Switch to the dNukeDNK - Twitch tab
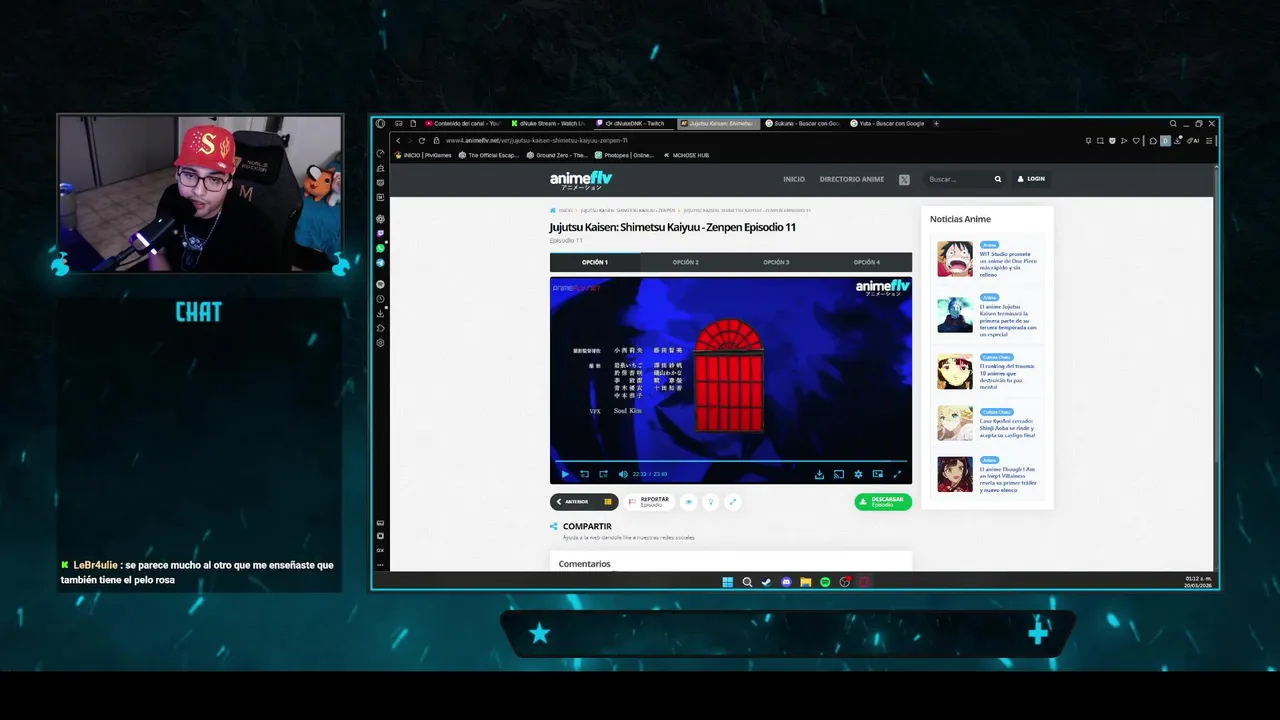 (x=635, y=123)
